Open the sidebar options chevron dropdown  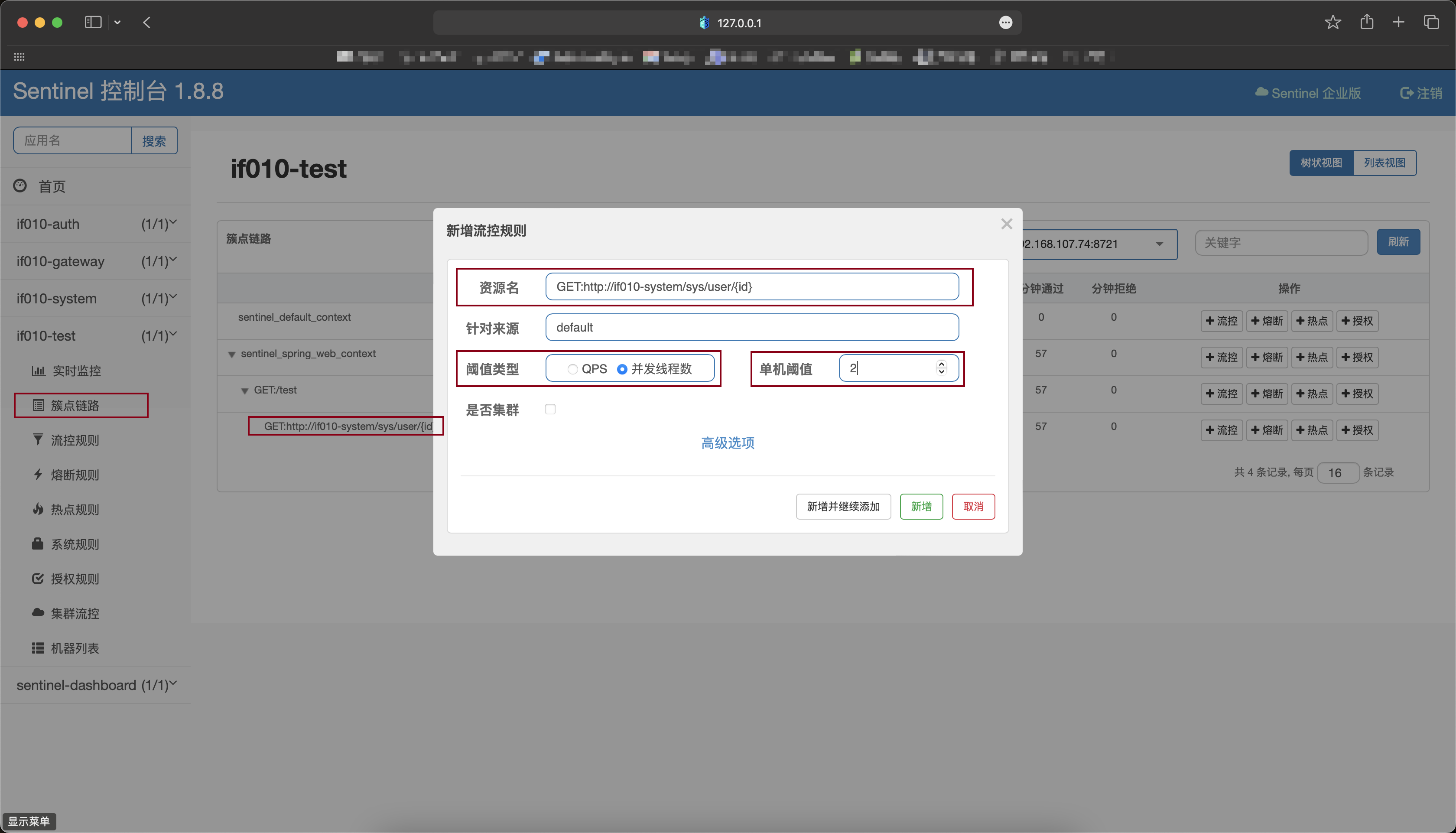117,22
